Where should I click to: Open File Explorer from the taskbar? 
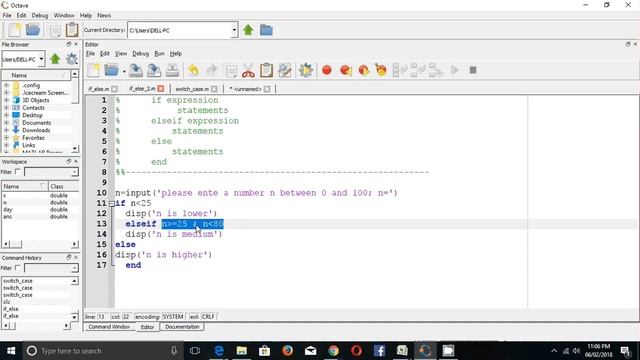pyautogui.click(x=242, y=351)
